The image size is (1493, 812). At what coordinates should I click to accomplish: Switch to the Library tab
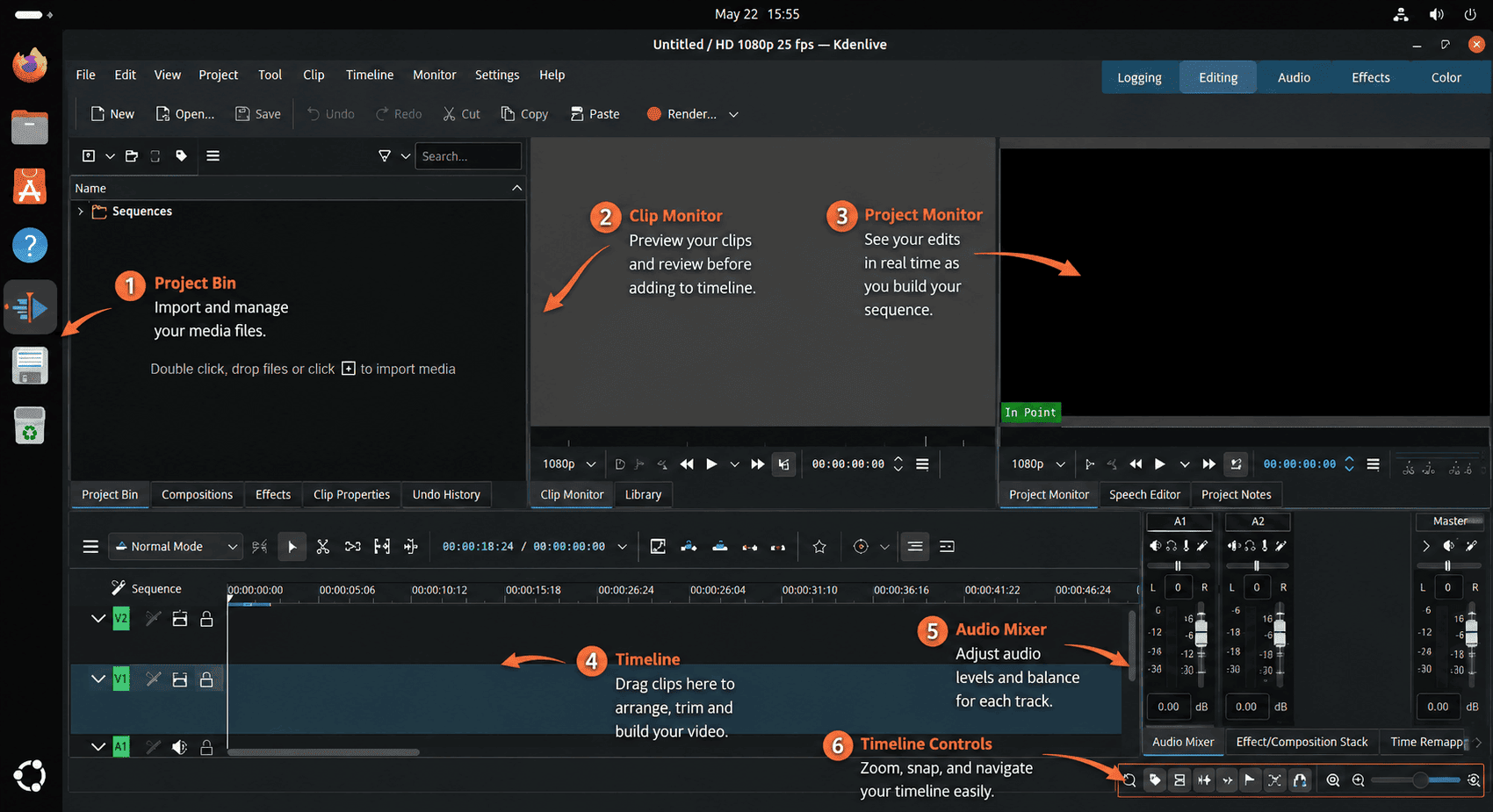(x=643, y=494)
